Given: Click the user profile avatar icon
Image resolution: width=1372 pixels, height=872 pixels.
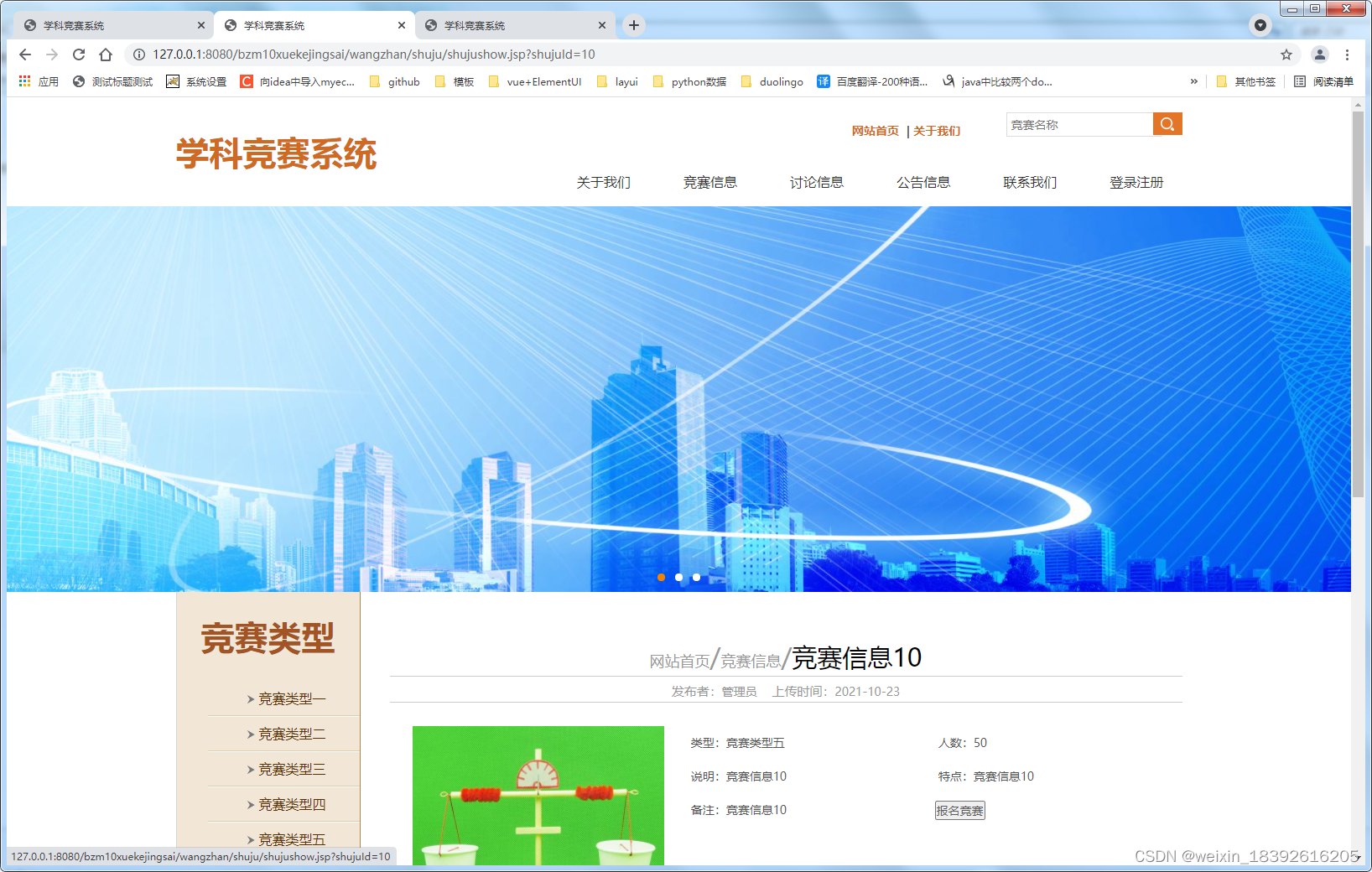Looking at the screenshot, I should (1319, 54).
